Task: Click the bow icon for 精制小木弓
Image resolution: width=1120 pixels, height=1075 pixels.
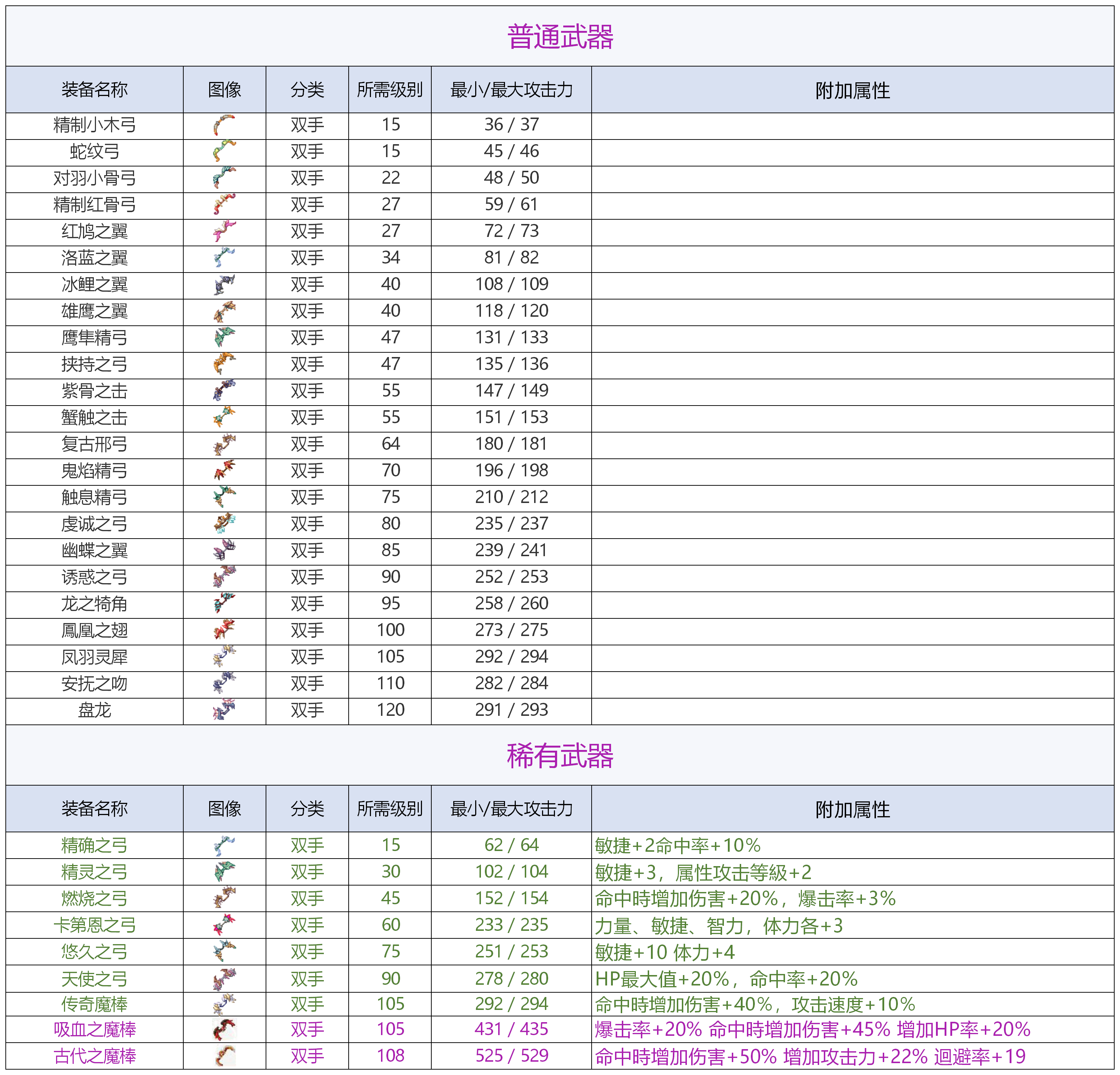Action: click(x=224, y=125)
